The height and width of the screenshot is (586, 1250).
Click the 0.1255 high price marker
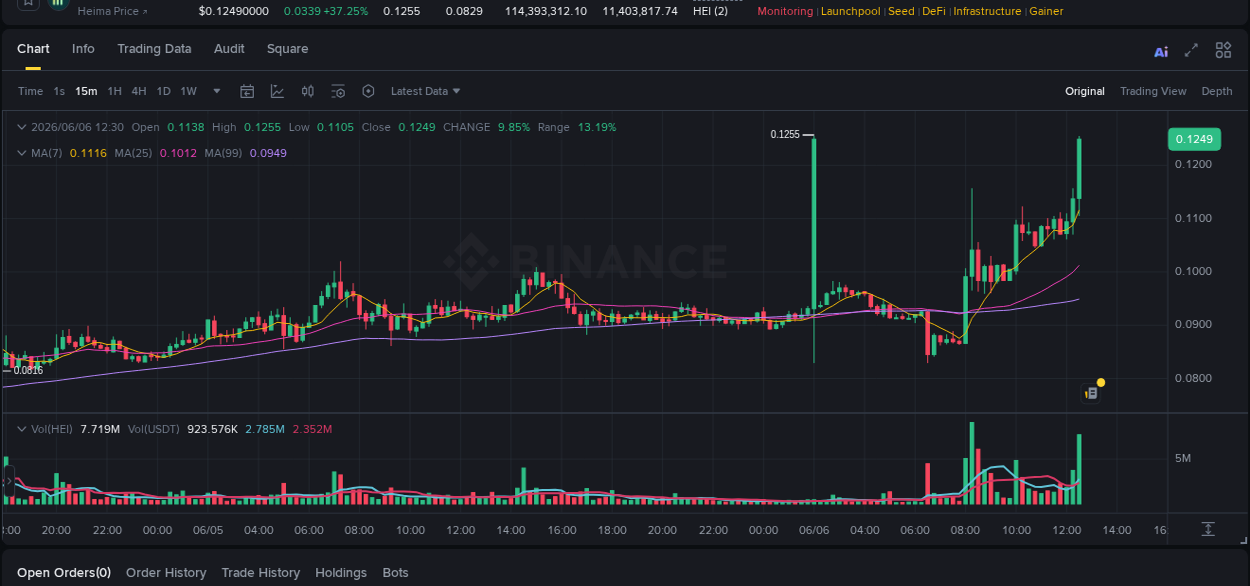pyautogui.click(x=785, y=134)
